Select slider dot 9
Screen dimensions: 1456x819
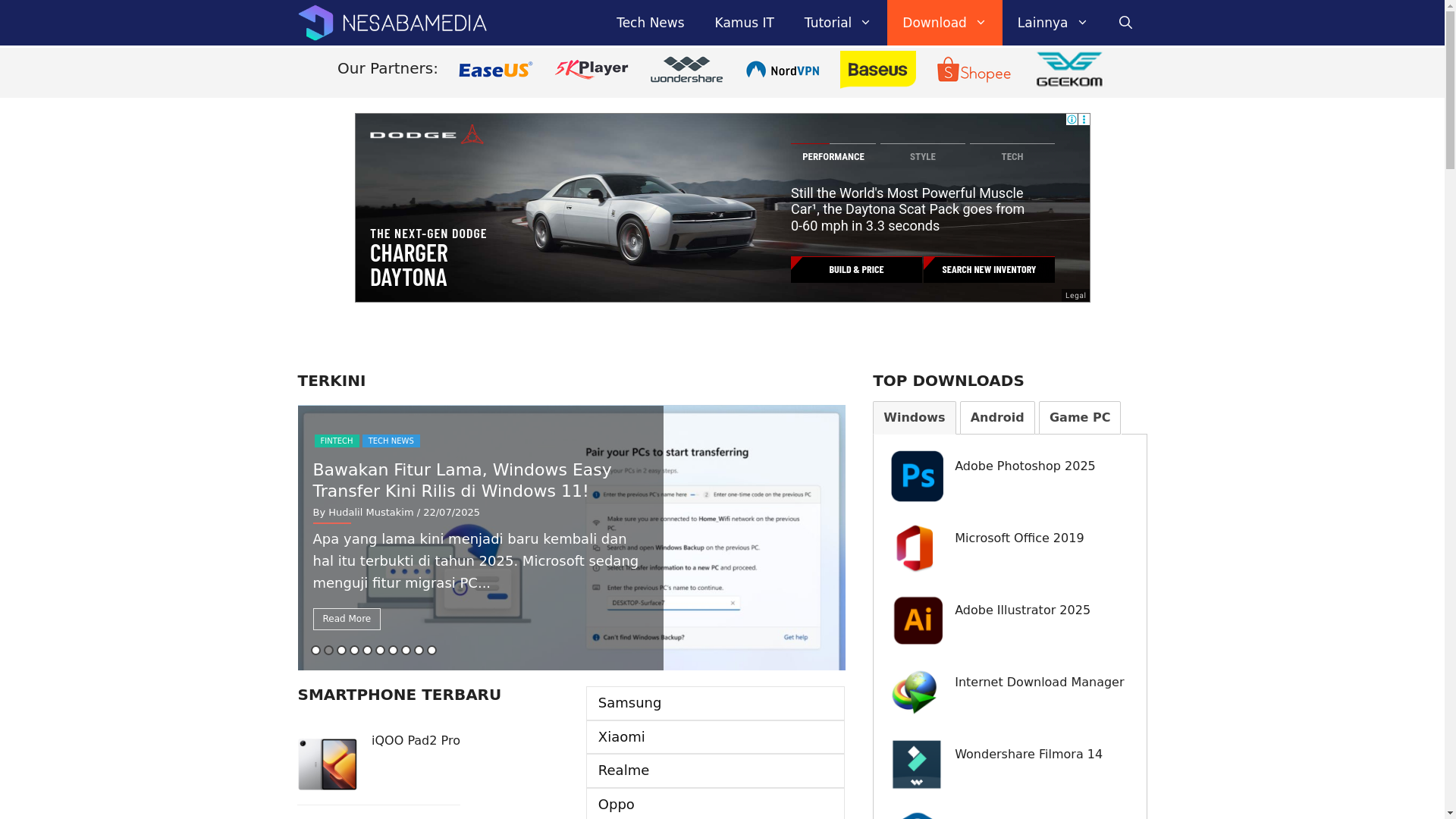click(x=419, y=651)
